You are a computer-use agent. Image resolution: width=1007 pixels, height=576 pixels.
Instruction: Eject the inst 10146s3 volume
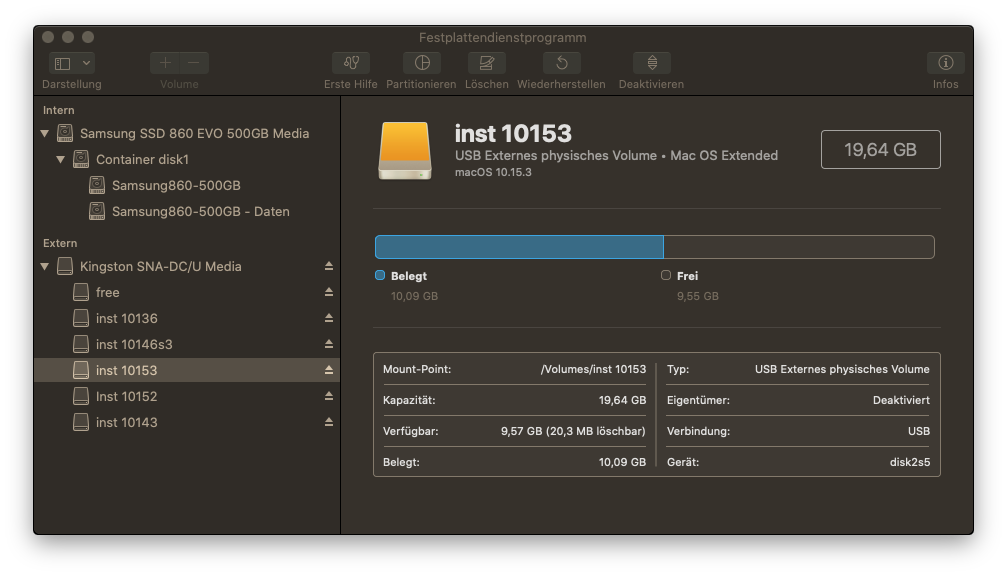tap(329, 344)
